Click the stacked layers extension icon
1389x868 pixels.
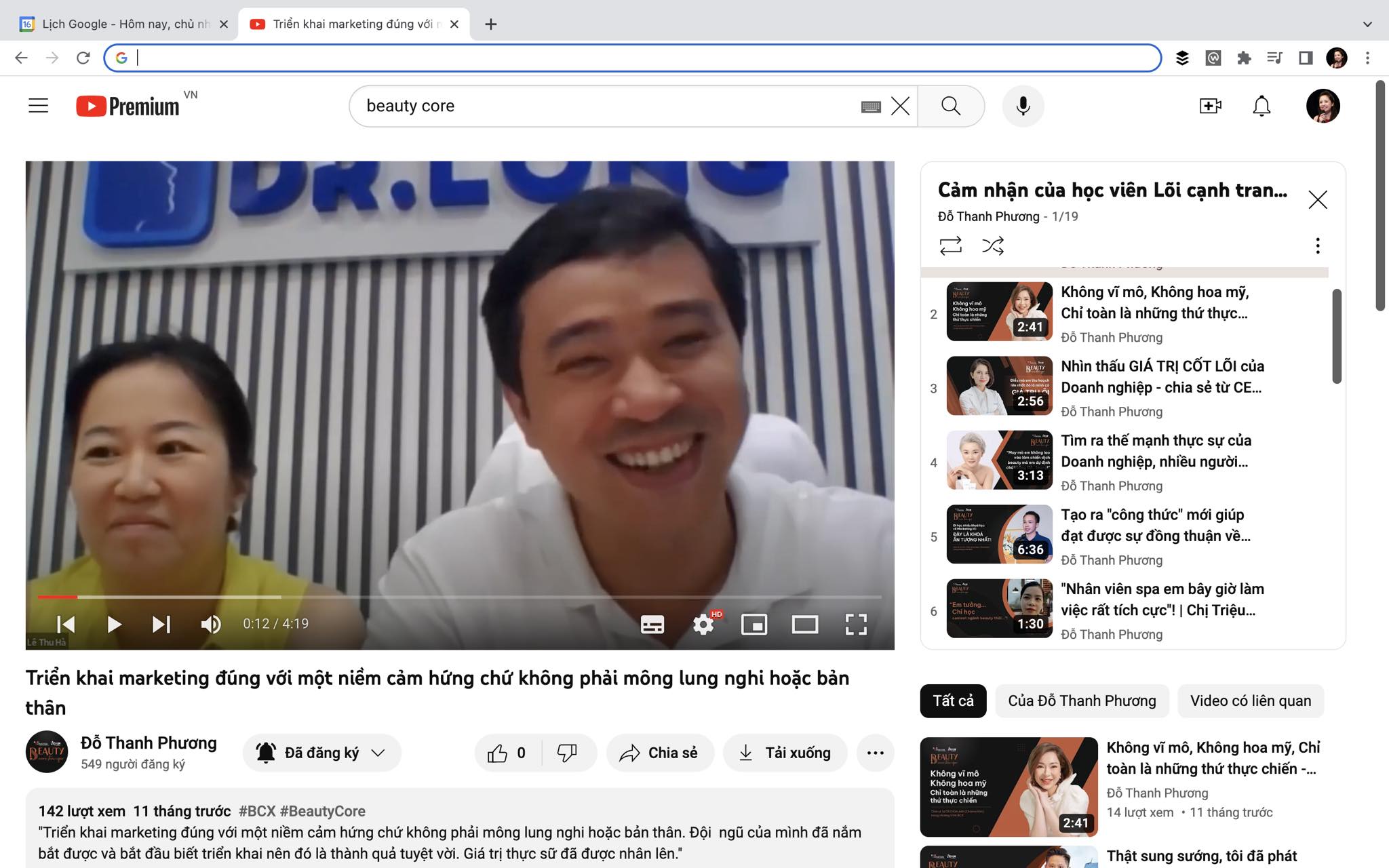1182,58
